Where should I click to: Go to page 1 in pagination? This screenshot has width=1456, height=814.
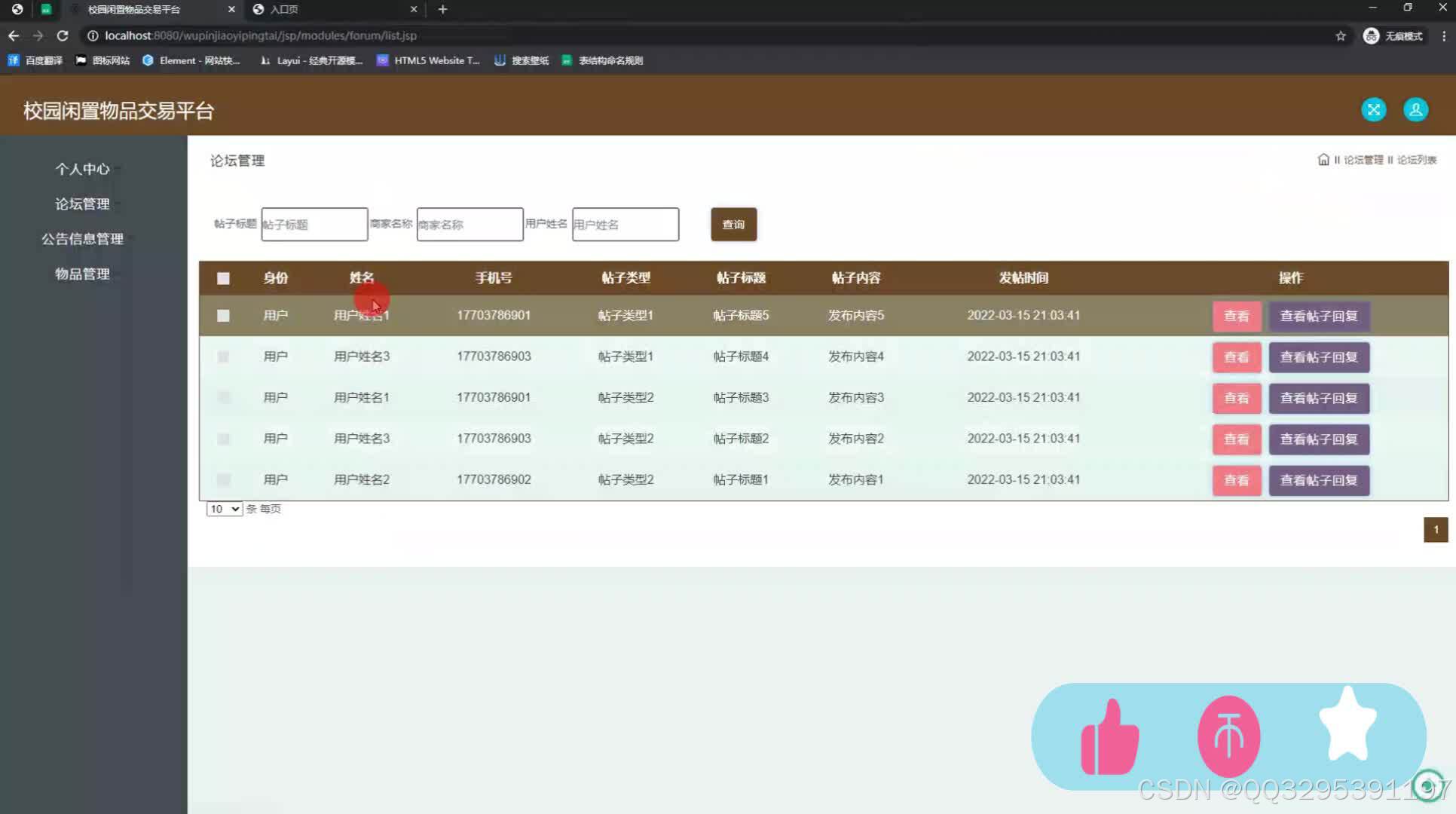click(1436, 530)
